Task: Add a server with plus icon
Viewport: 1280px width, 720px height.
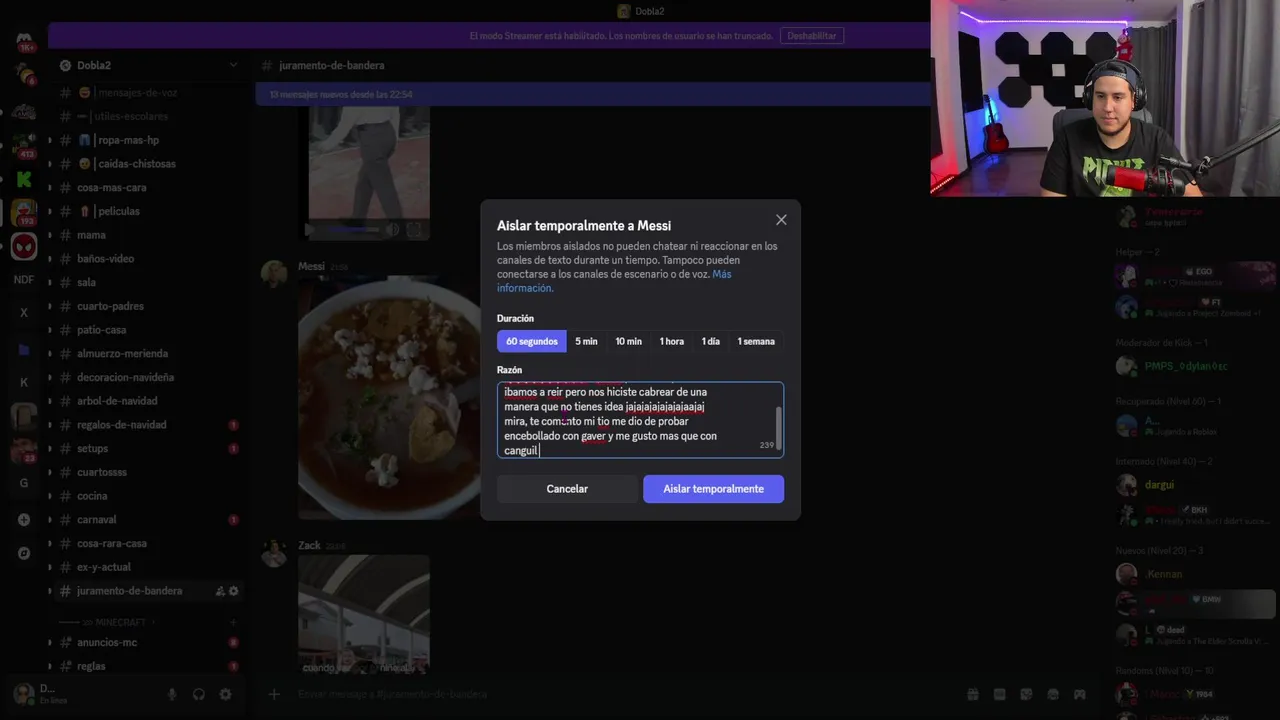Action: click(x=24, y=520)
